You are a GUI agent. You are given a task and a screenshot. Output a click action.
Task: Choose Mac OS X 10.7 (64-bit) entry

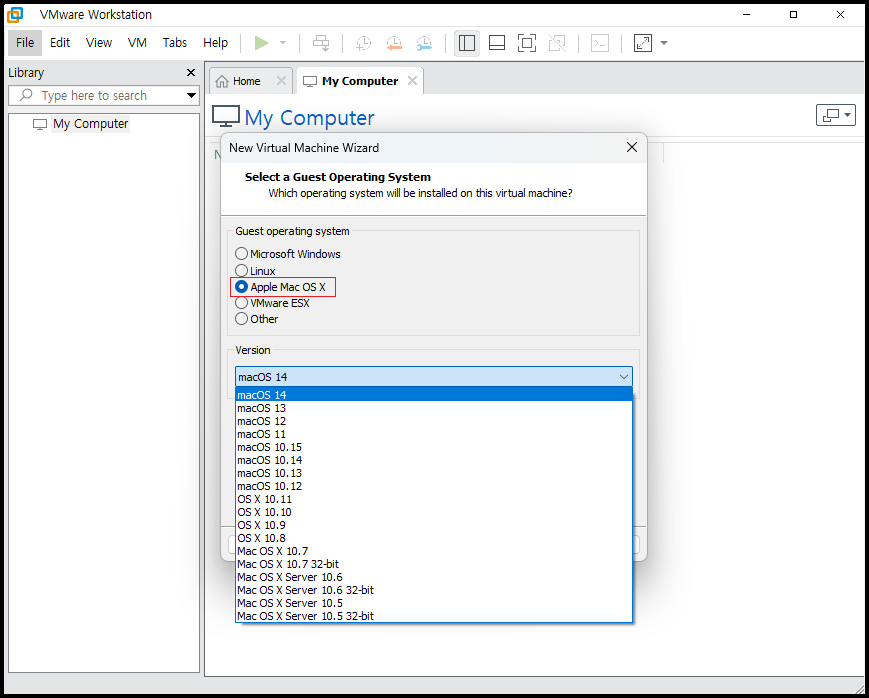[434, 551]
